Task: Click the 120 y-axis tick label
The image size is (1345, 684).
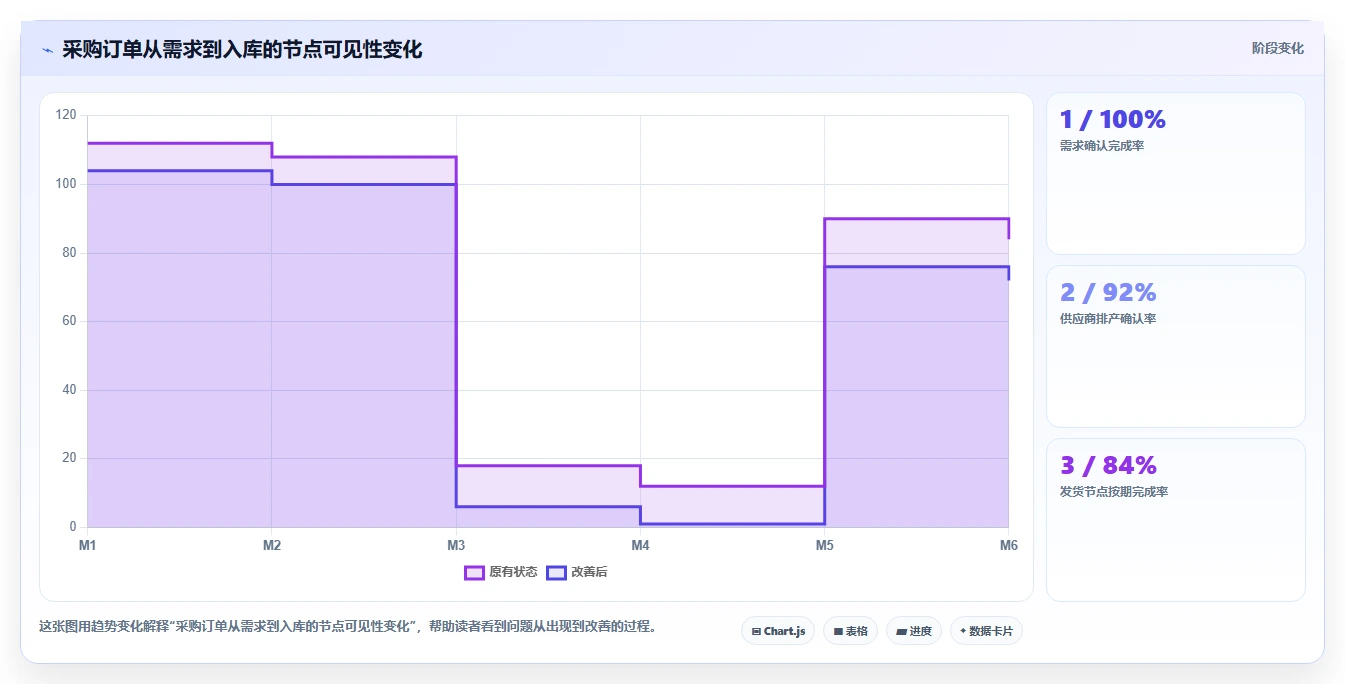Action: (66, 115)
